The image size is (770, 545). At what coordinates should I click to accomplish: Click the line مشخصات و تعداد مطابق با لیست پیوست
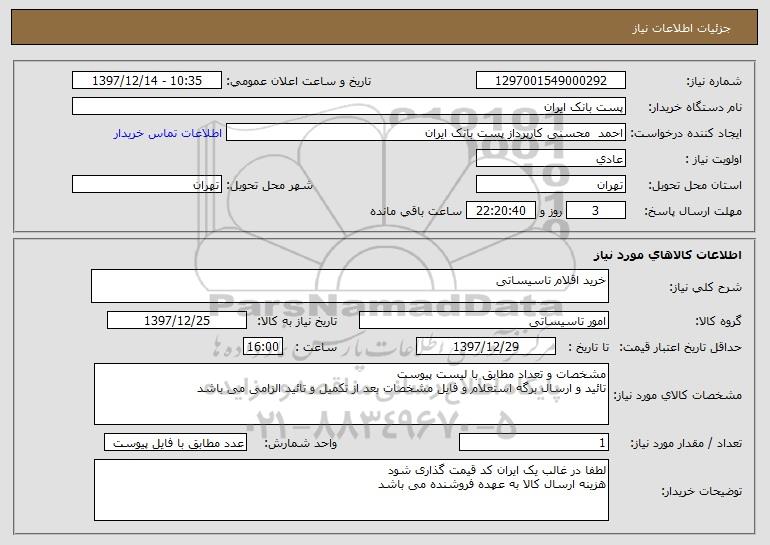[x=501, y=374]
